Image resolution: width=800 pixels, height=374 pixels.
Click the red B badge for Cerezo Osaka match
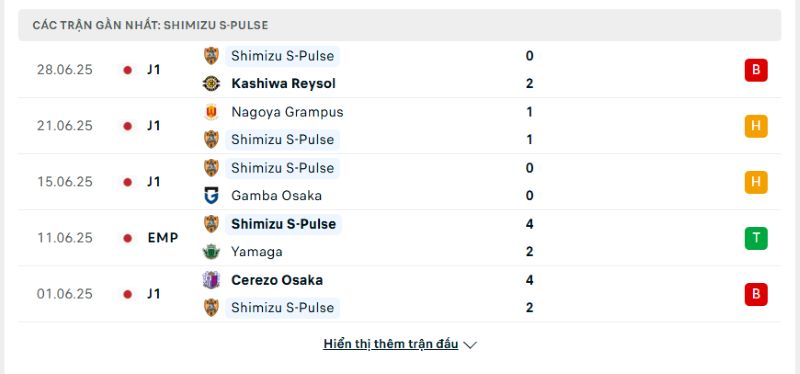pyautogui.click(x=756, y=294)
